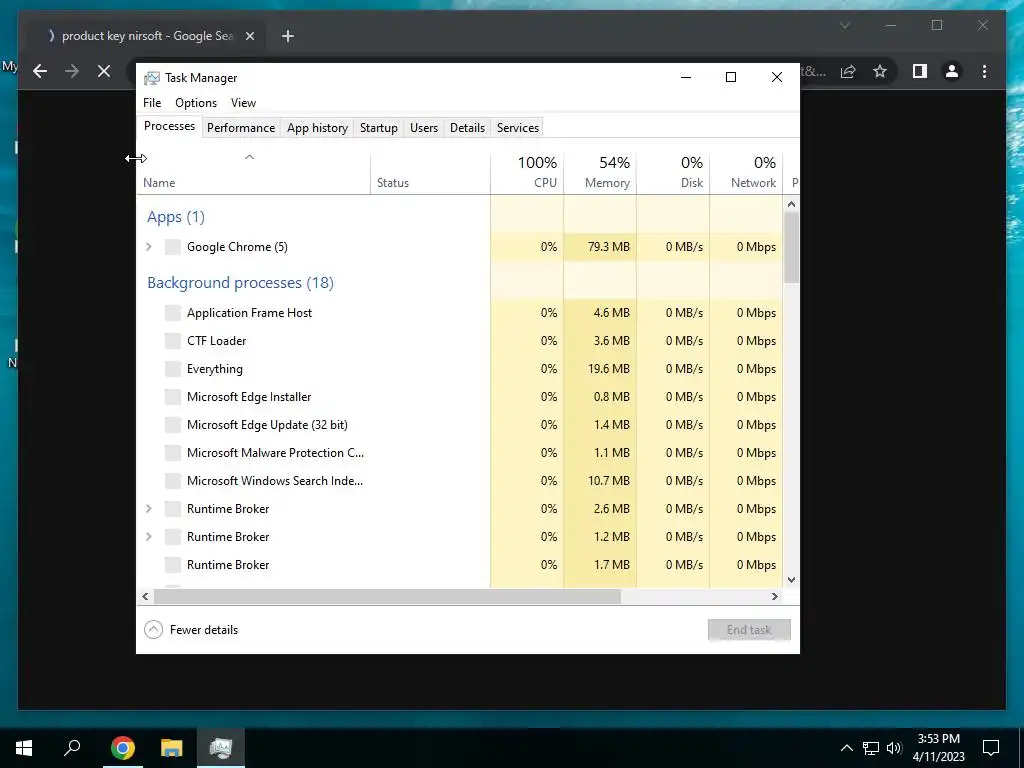Click the horizontal scrollbar thumb

pos(387,596)
